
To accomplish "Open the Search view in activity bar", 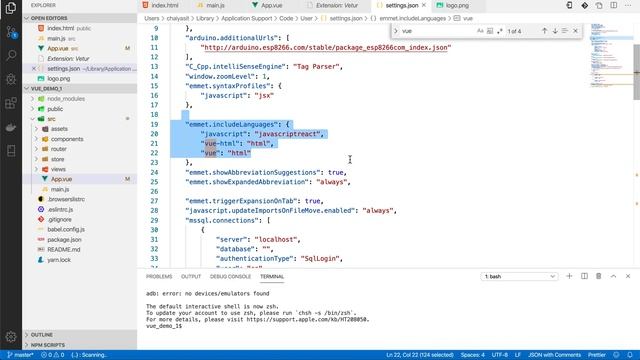I will click(x=11, y=55).
